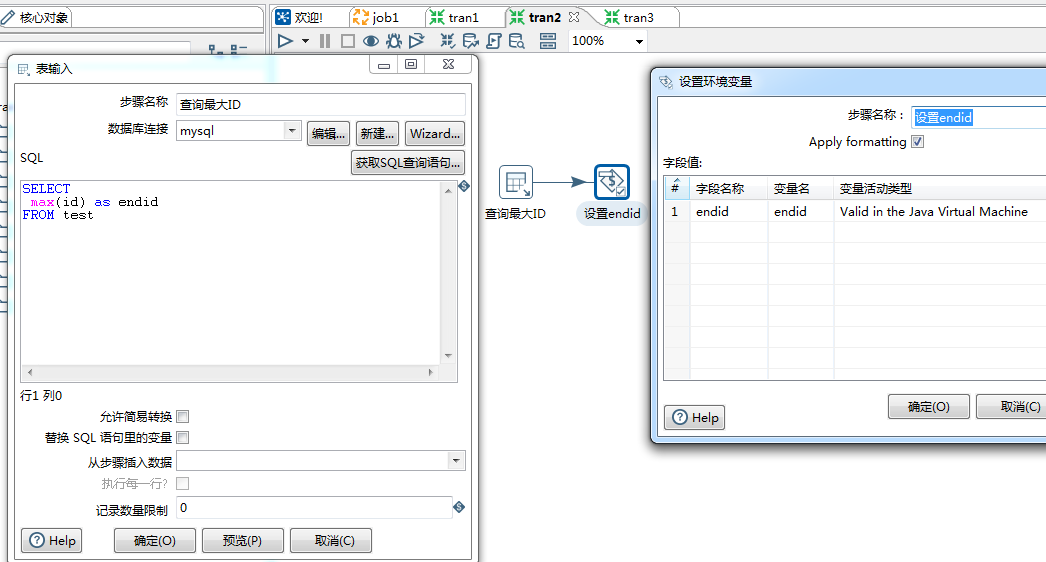The image size is (1046, 562).
Task: Run database impact analysis
Action: (x=470, y=41)
